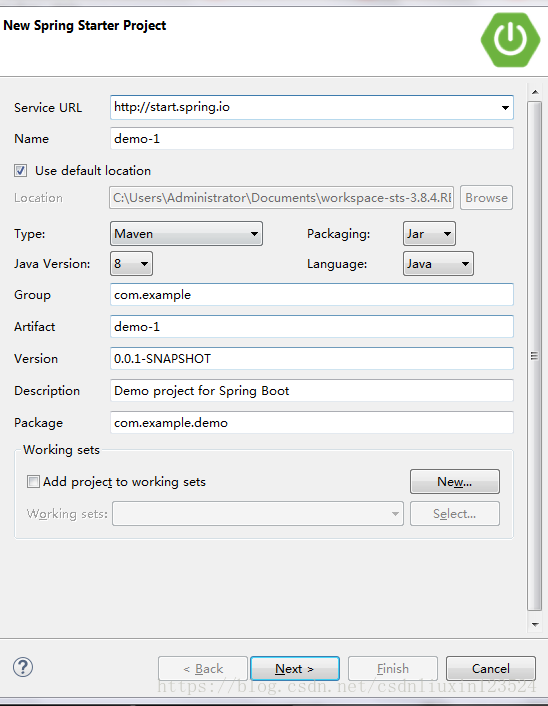
Task: Click into the Name field demo-1
Action: (x=312, y=139)
